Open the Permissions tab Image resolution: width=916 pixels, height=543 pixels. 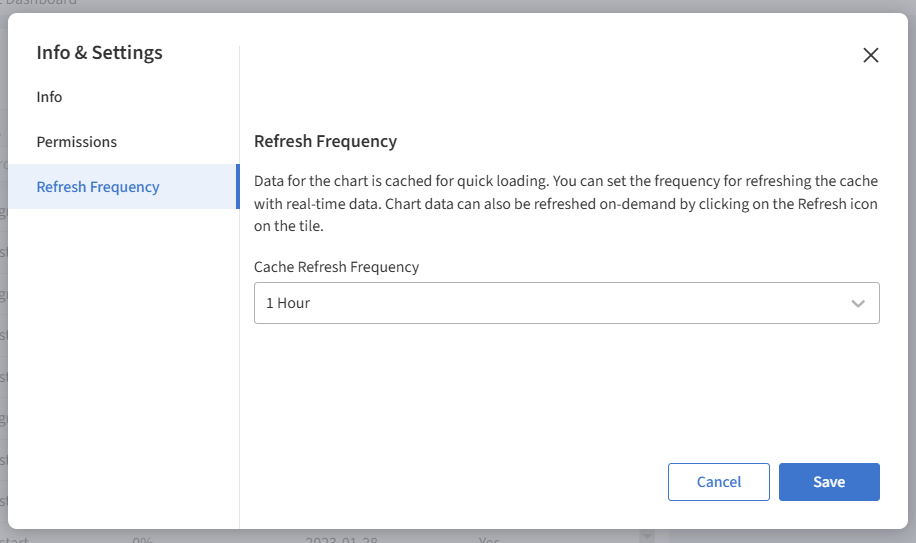76,142
